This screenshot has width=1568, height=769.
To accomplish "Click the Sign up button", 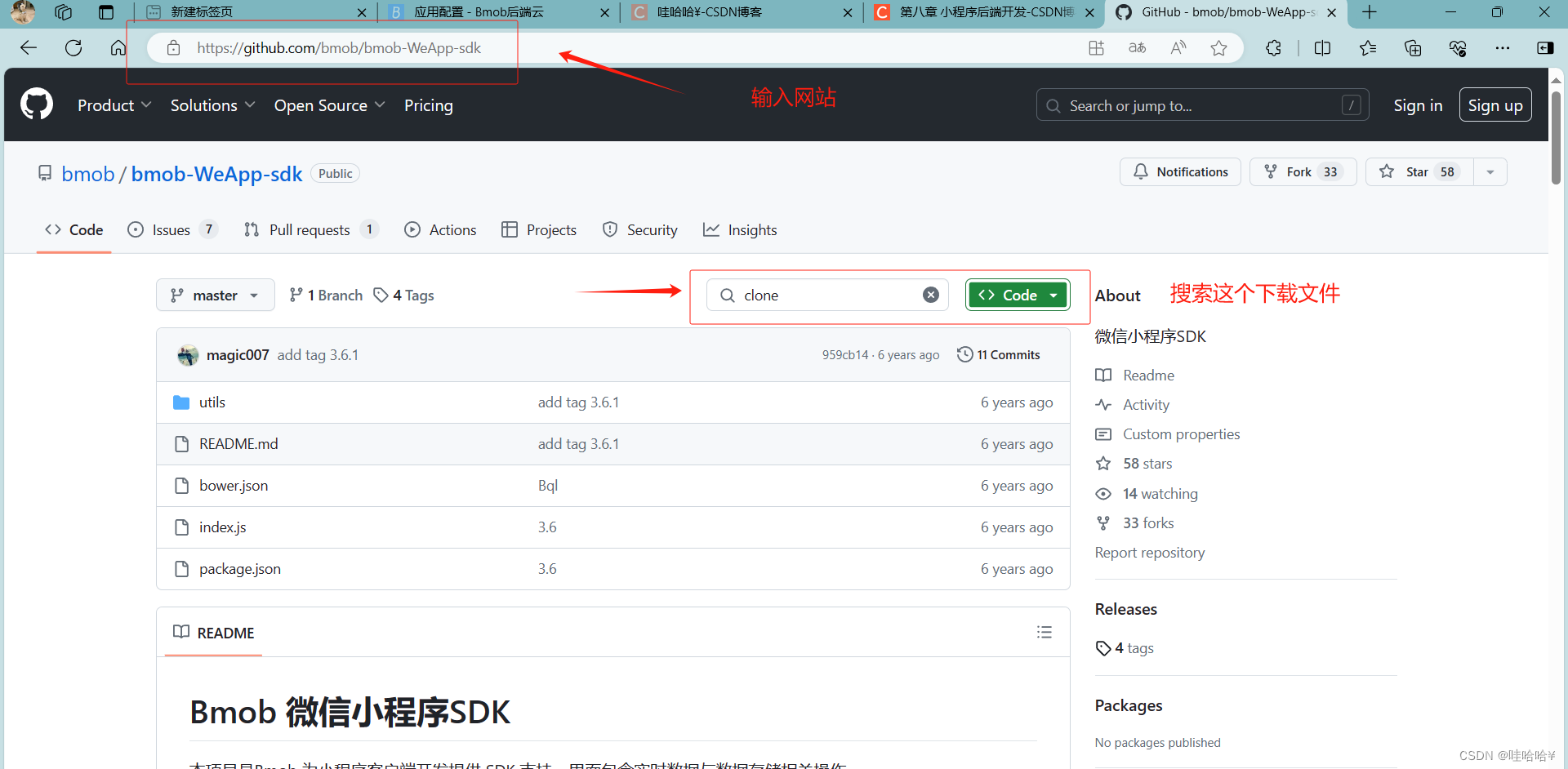I will pyautogui.click(x=1495, y=105).
